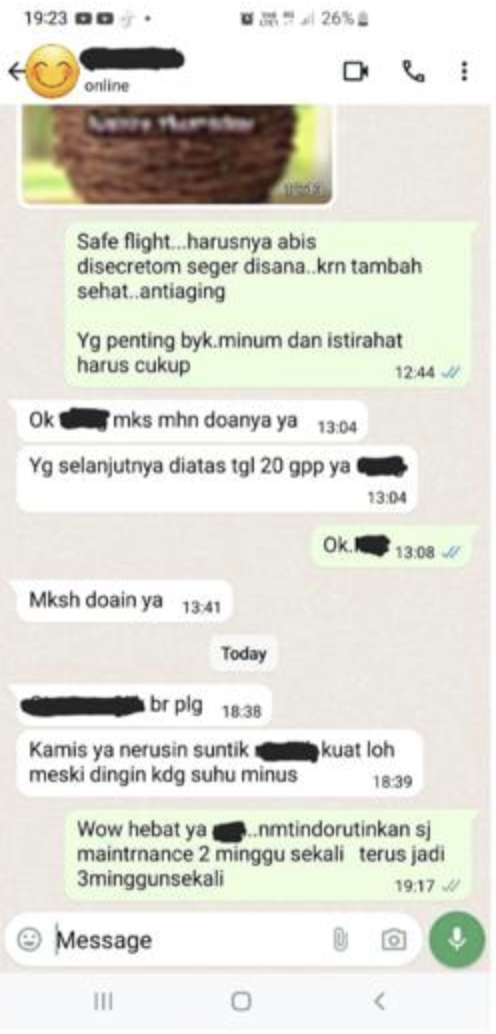Tap the green microphone voice message button

[x=457, y=939]
